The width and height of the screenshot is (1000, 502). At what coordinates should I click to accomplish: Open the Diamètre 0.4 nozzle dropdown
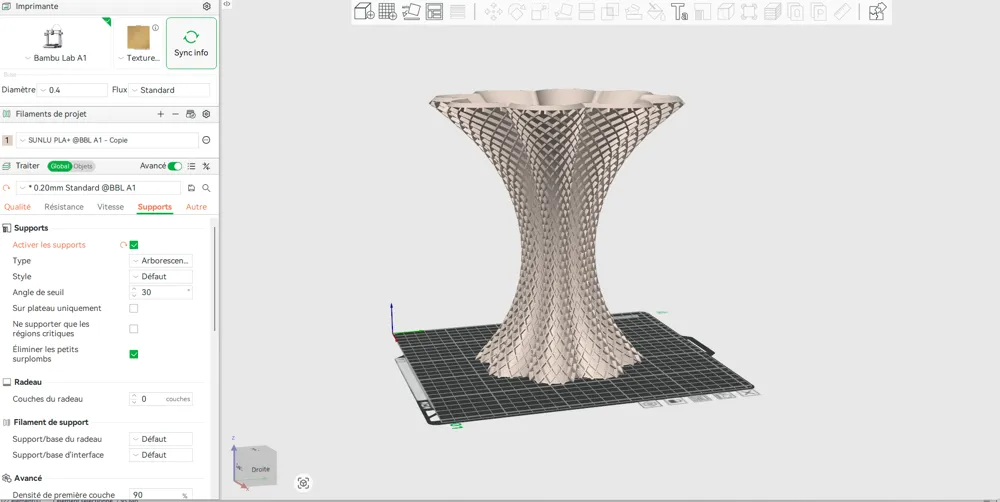72,90
